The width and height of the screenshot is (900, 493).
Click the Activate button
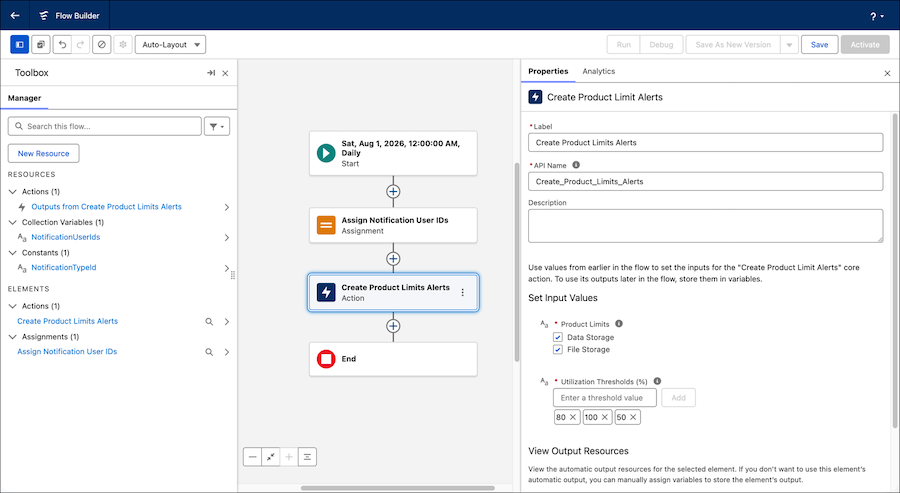pos(865,44)
